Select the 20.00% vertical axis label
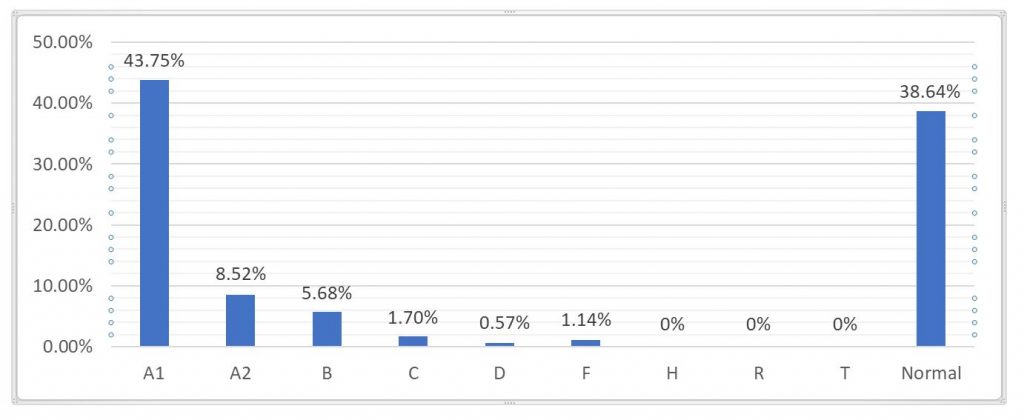Screen dimensions: 1024x420 pos(63,225)
